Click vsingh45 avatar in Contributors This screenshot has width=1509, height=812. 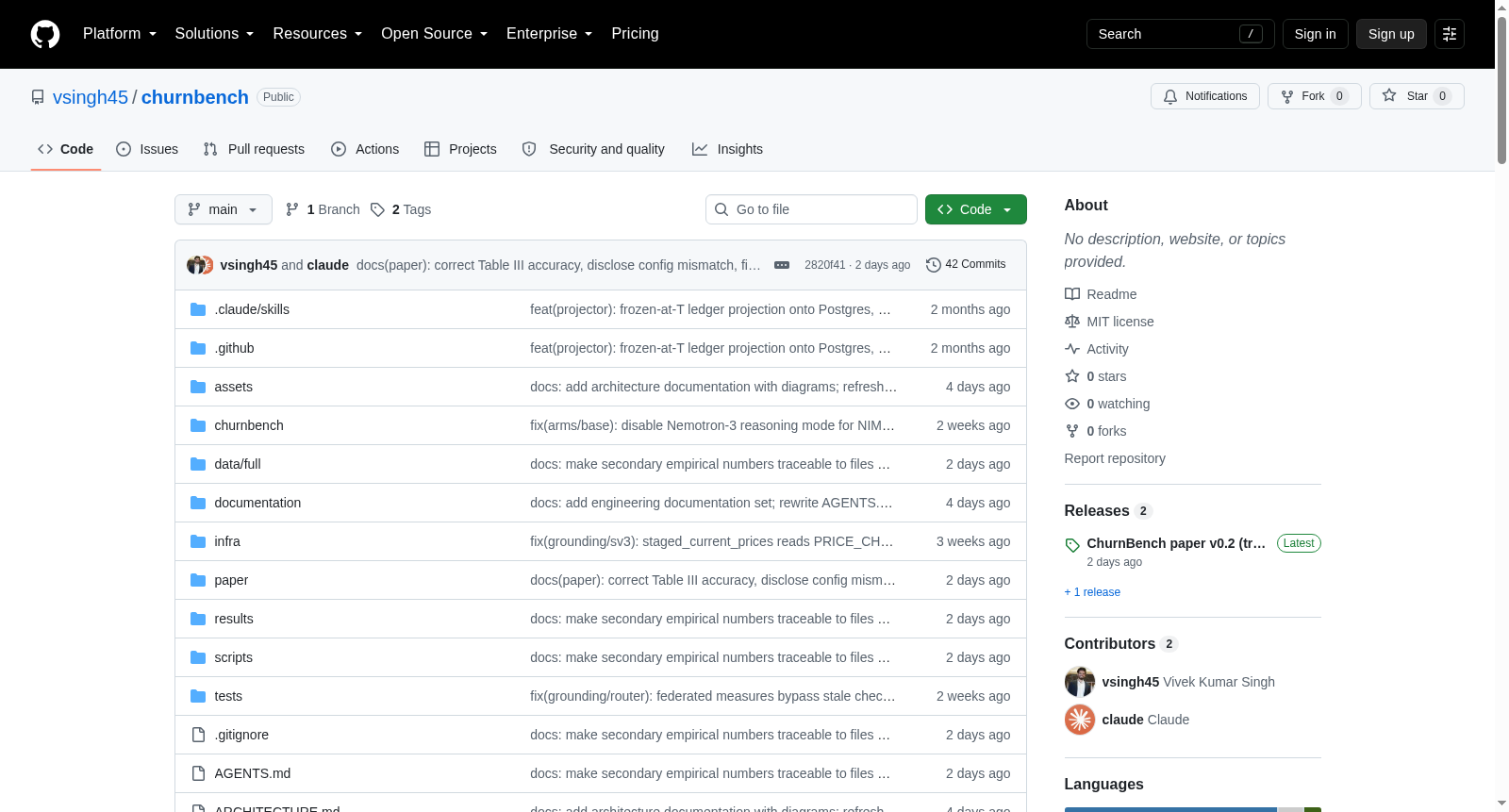(1080, 682)
